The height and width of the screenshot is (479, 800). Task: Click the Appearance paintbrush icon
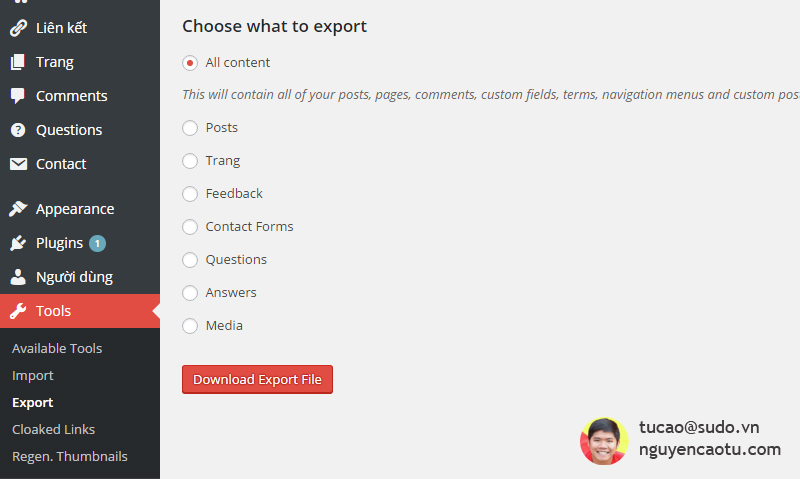tap(18, 209)
